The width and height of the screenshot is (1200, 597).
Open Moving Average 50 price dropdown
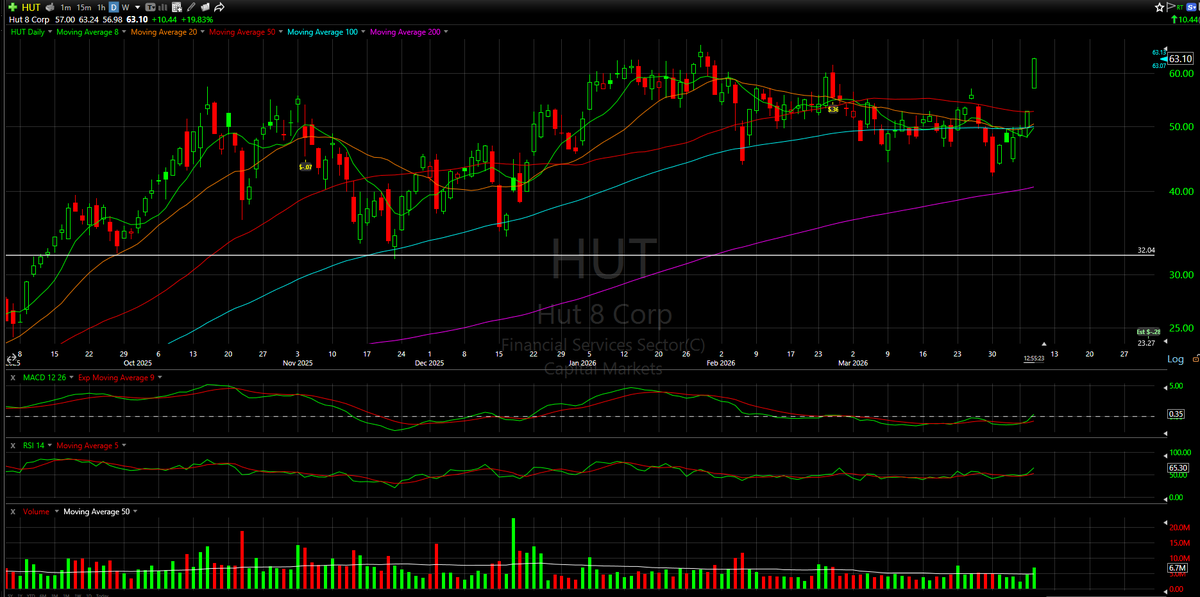[x=281, y=32]
